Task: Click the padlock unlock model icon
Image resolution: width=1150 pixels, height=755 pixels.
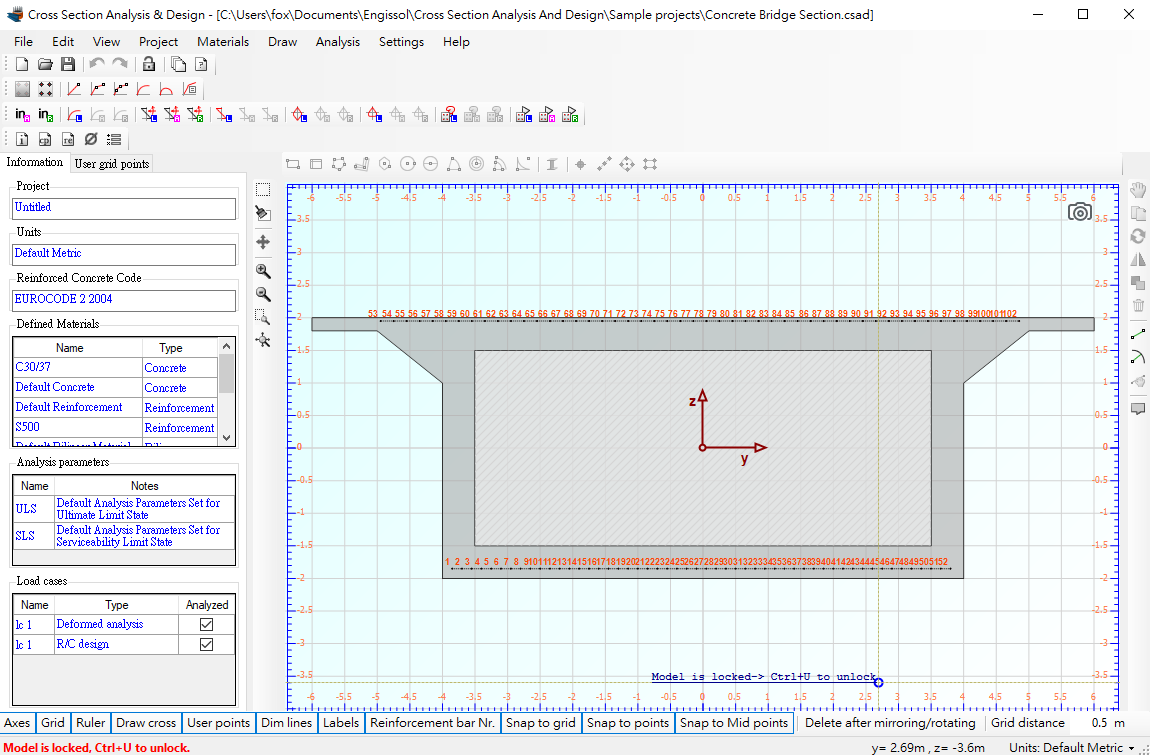Action: (149, 65)
